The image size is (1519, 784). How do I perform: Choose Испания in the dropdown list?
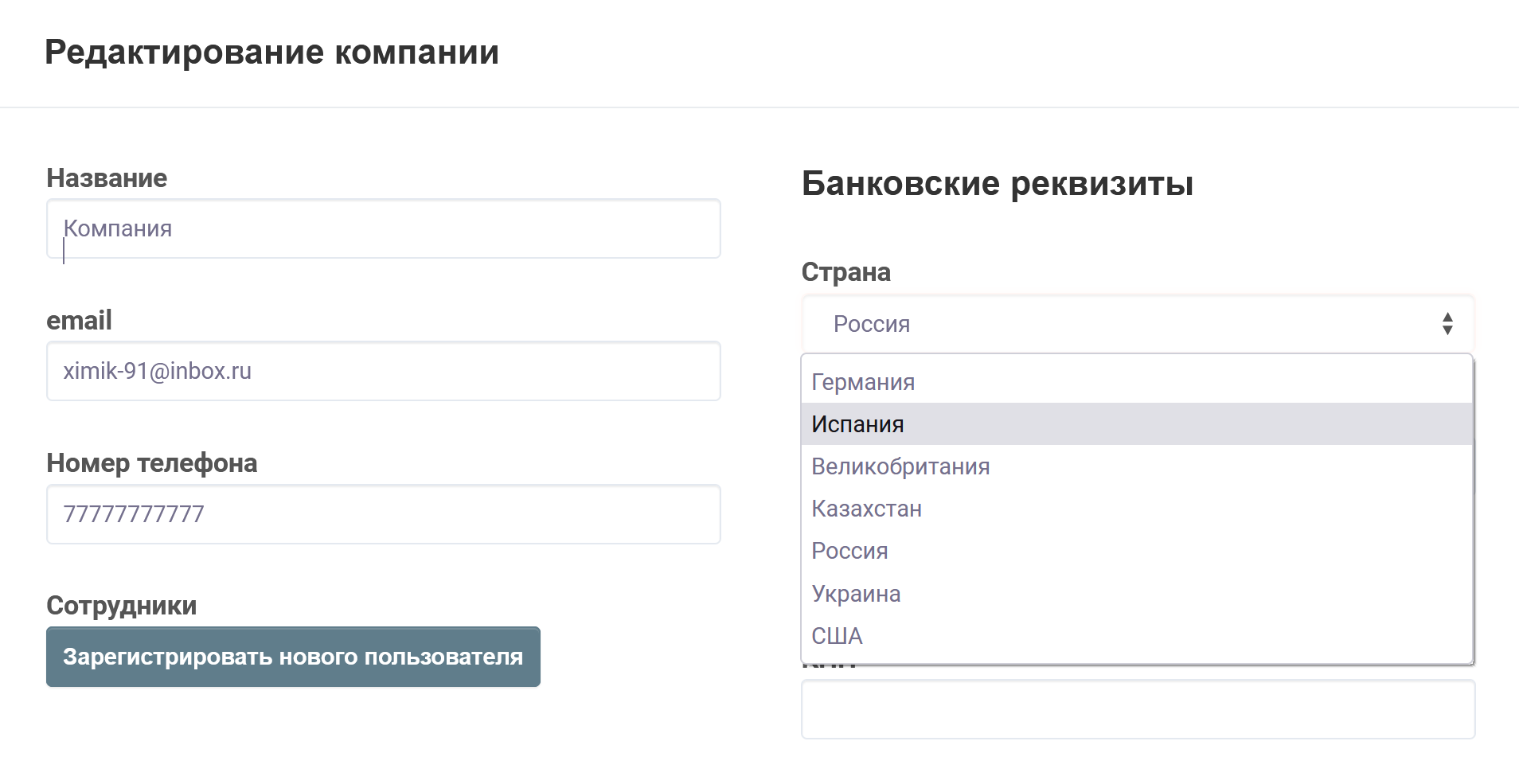pos(857,424)
